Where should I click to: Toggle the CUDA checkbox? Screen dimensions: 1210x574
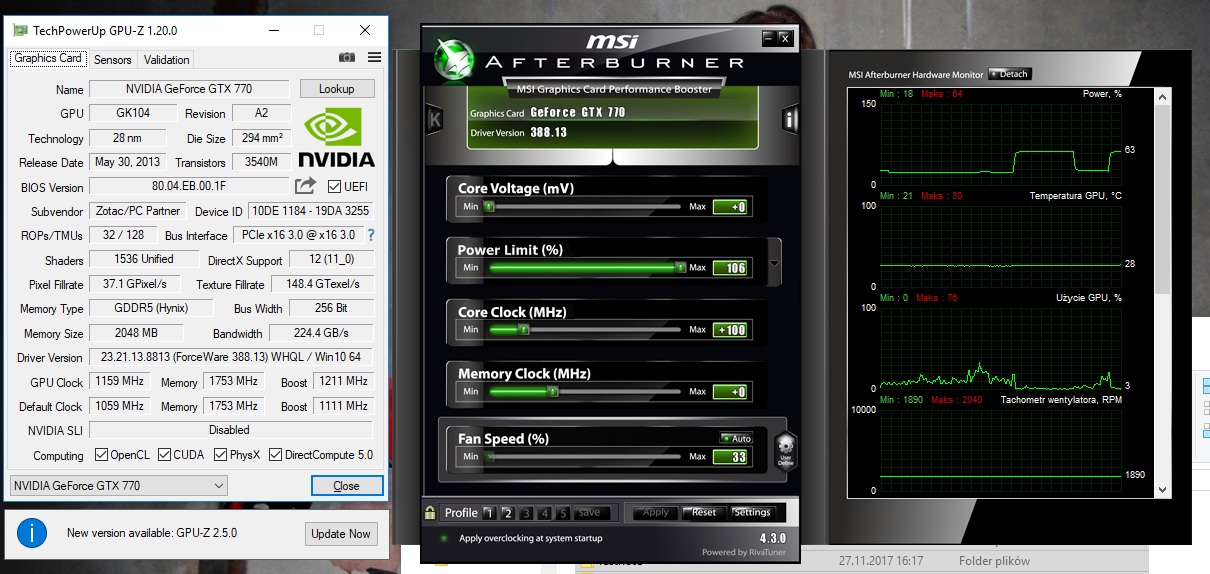tap(164, 455)
